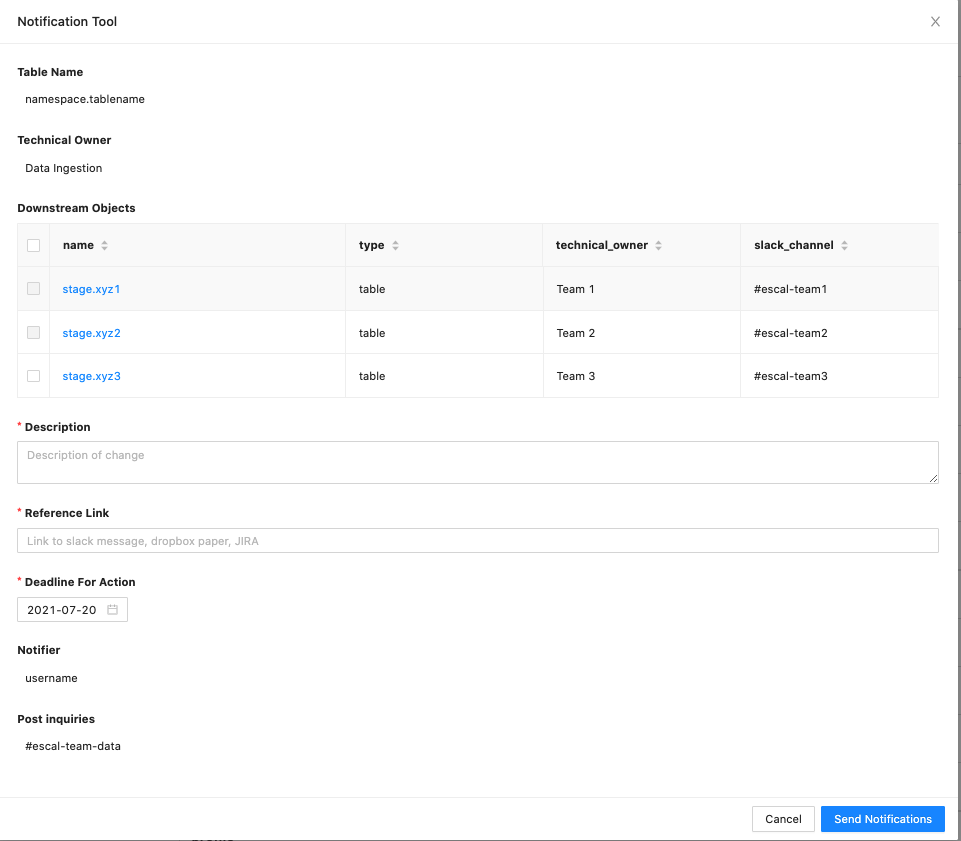Sort table by name column
This screenshot has width=961, height=841.
pos(105,246)
